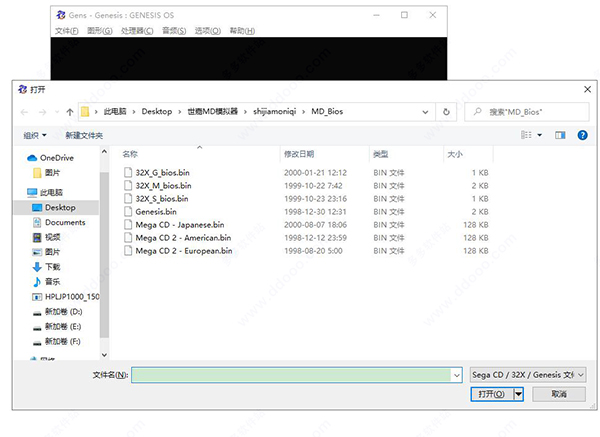This screenshot has height=437, width=600.
Task: Click the 打开(O) button
Action: pyautogui.click(x=492, y=394)
